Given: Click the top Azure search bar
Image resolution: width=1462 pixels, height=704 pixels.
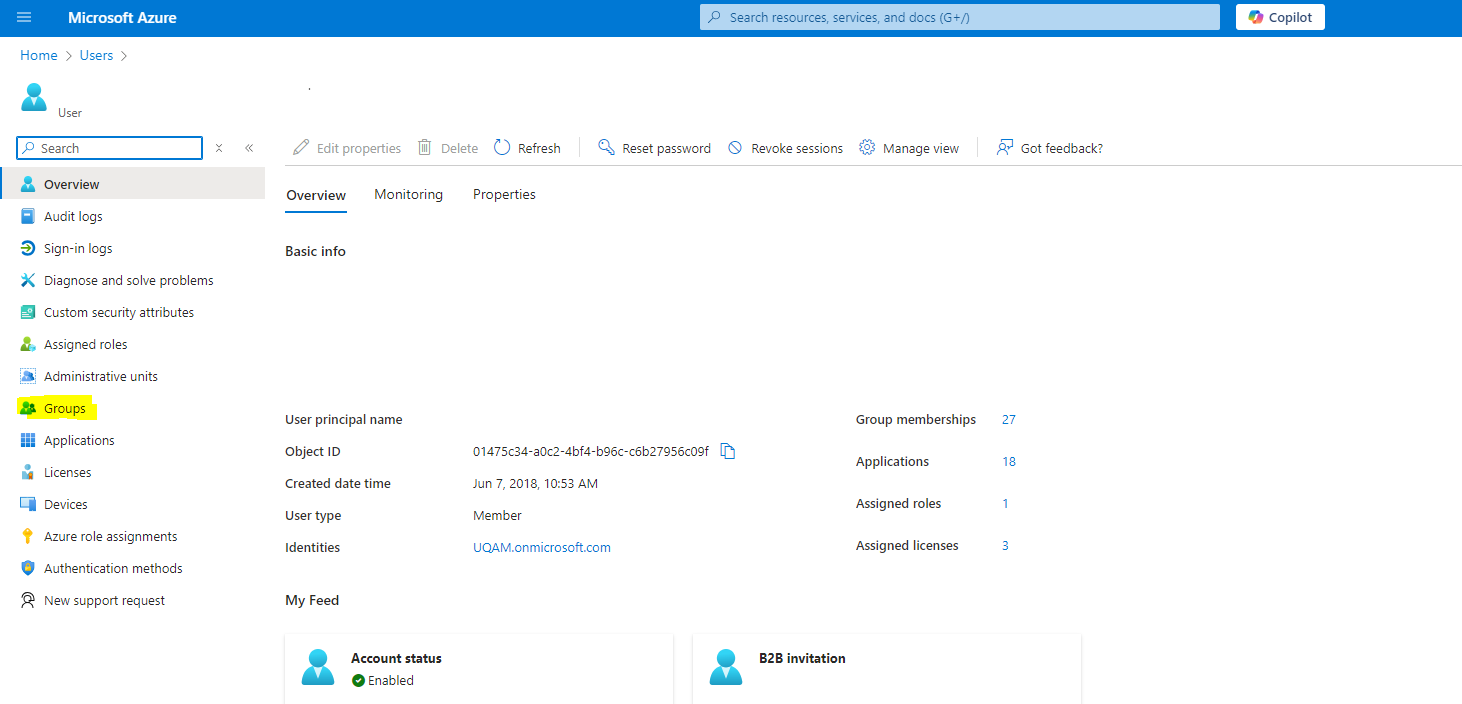Looking at the screenshot, I should [x=959, y=18].
